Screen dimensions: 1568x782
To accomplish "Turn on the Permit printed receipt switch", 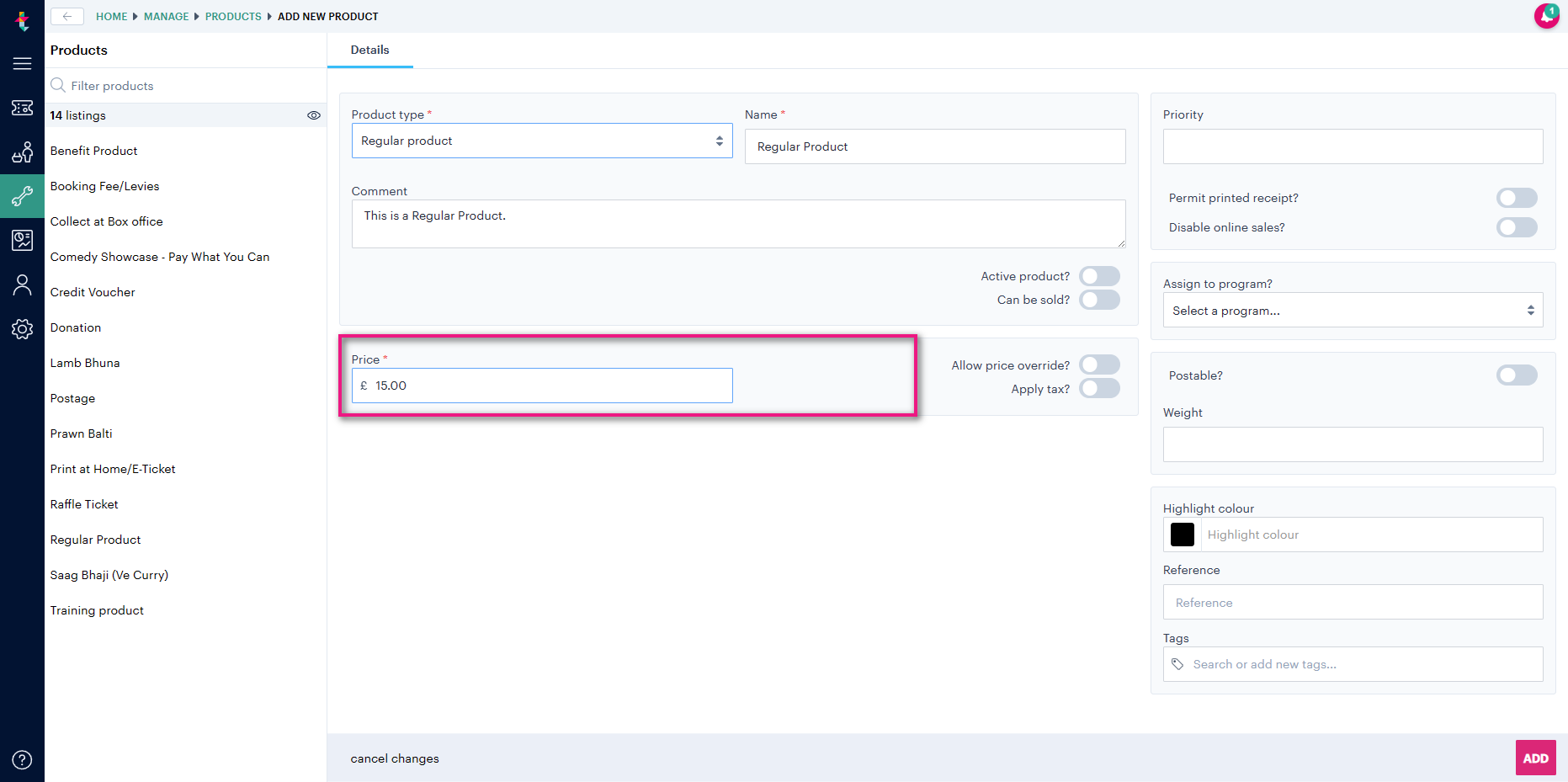I will [1517, 198].
